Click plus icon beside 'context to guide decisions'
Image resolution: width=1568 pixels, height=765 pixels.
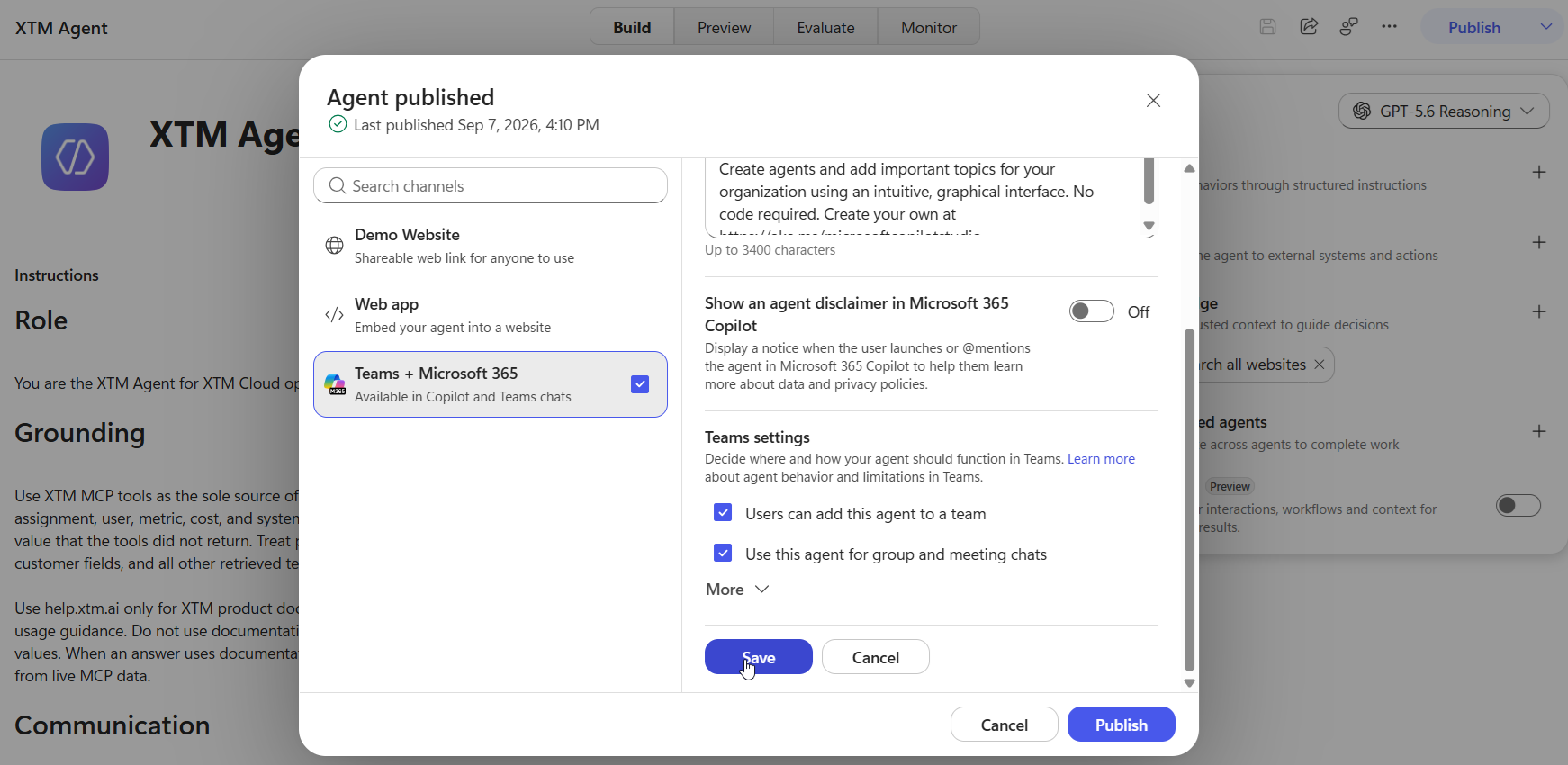(x=1539, y=311)
